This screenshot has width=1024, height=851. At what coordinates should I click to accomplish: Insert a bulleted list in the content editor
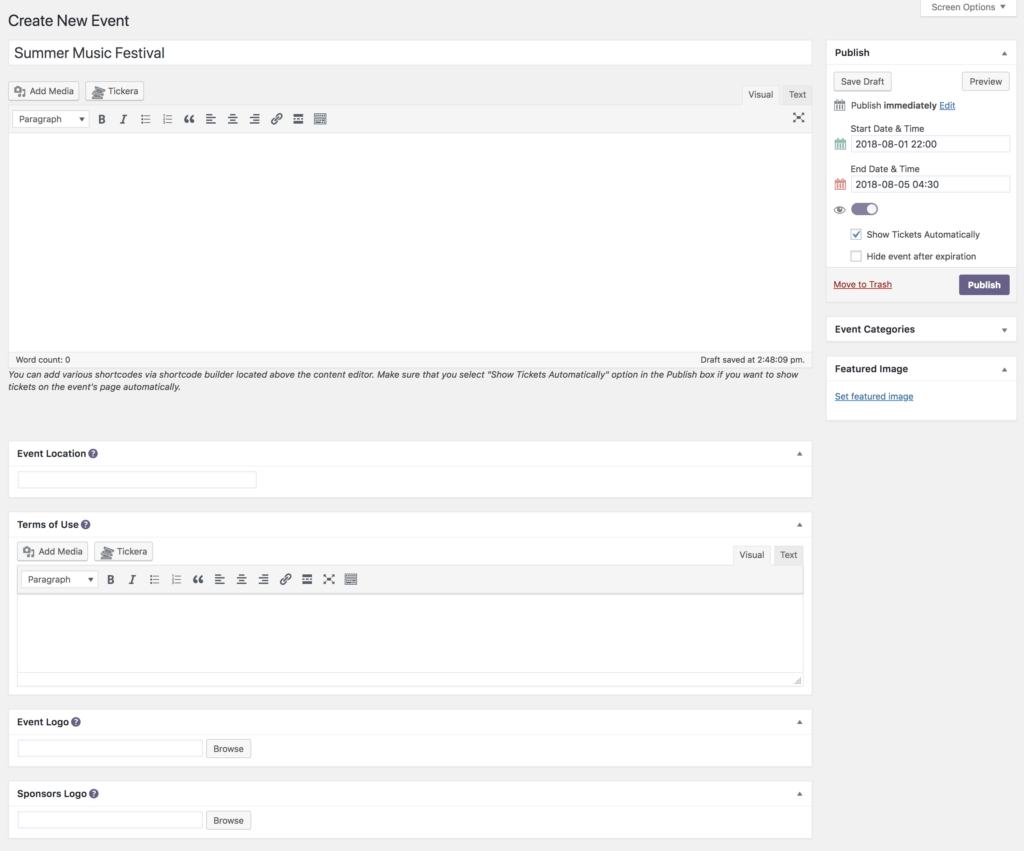(x=145, y=119)
